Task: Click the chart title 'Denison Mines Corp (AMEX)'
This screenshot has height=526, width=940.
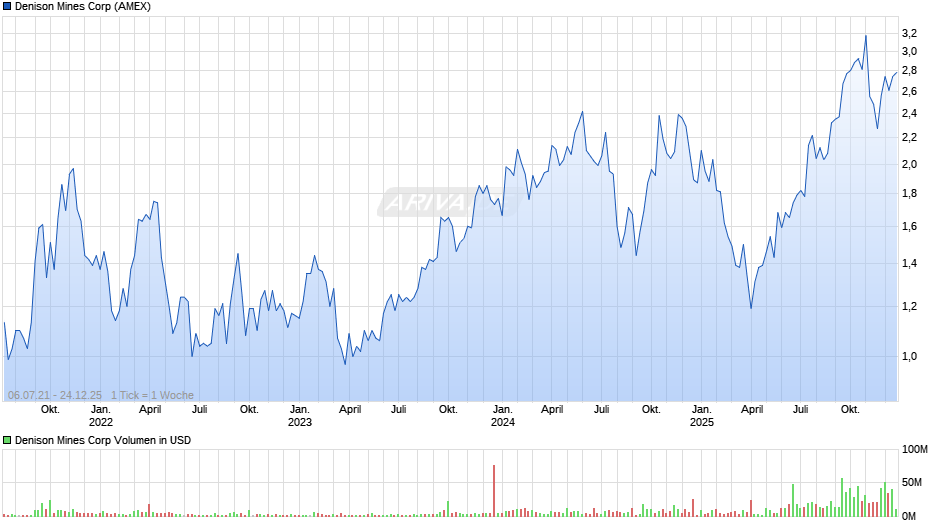Action: pyautogui.click(x=83, y=7)
